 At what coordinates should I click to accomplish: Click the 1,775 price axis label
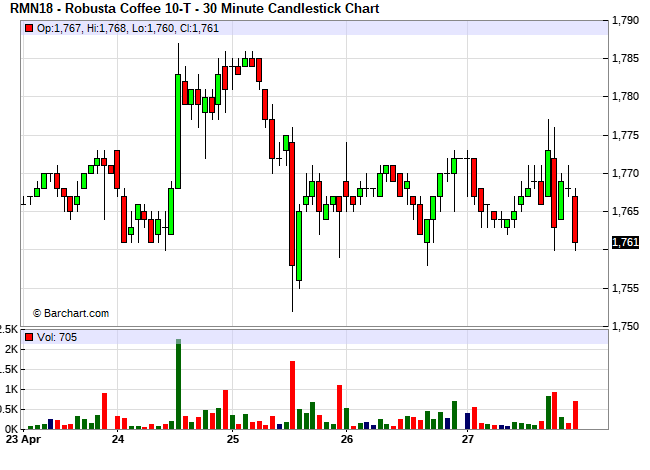[625, 135]
